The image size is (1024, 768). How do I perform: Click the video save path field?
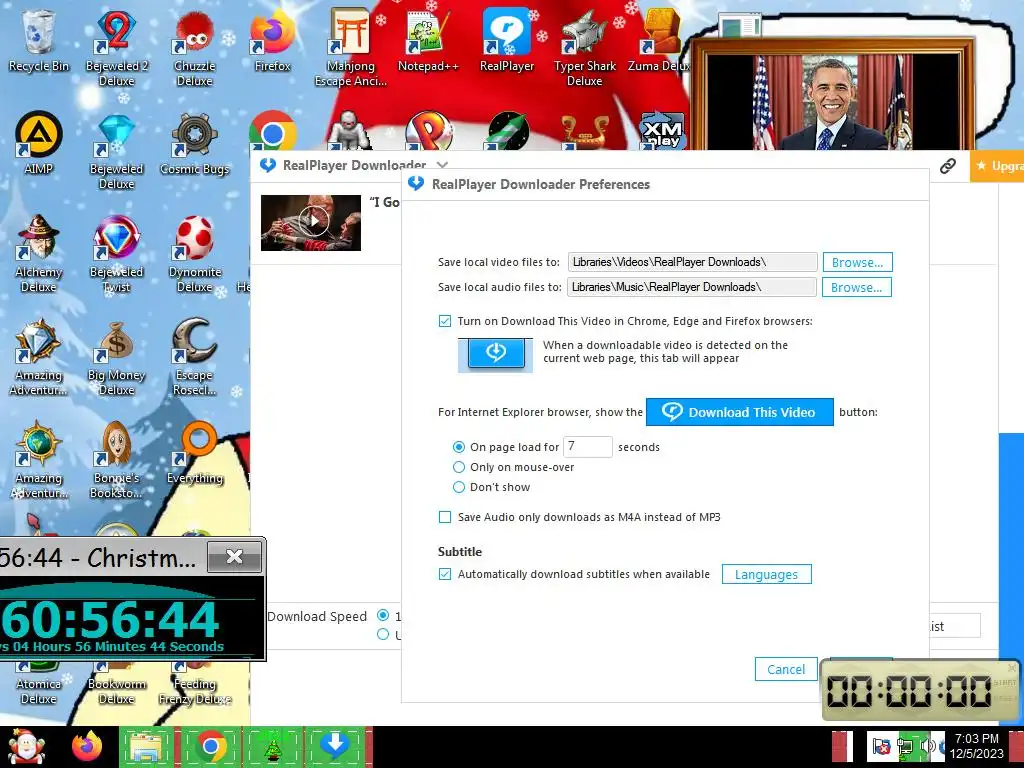tap(692, 263)
